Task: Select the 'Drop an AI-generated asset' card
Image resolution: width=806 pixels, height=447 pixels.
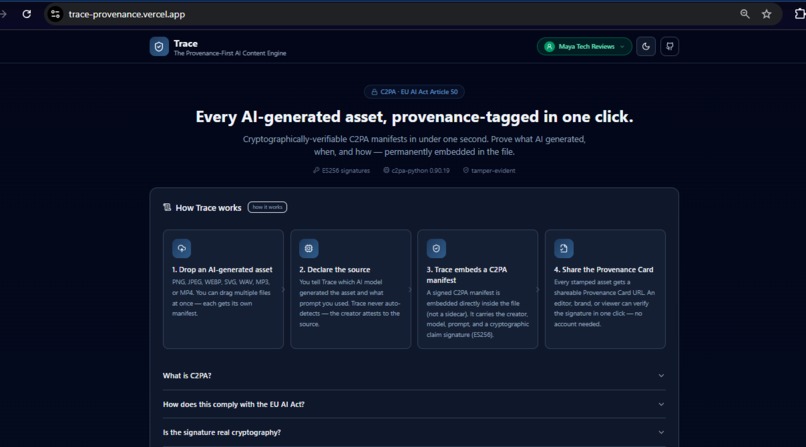Action: (223, 289)
